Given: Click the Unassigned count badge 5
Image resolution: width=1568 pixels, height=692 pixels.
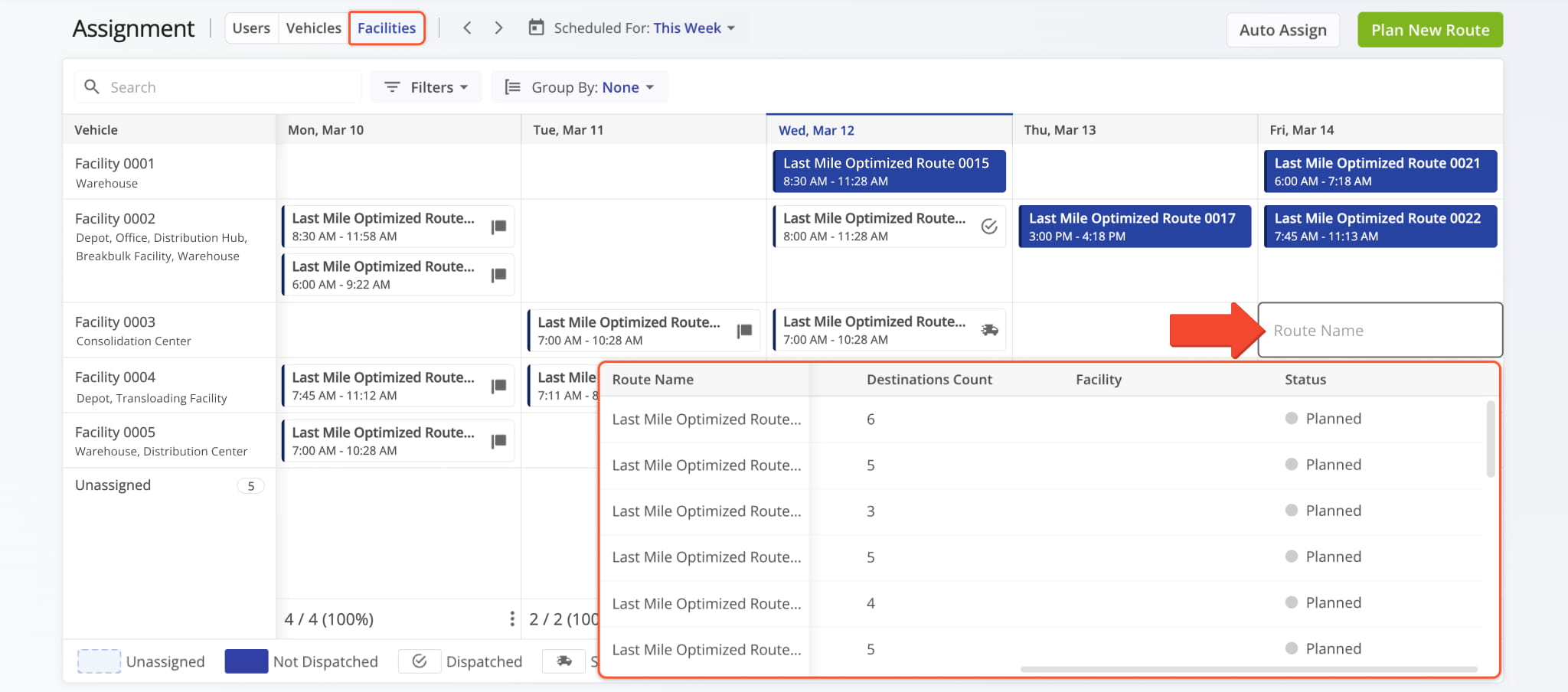Looking at the screenshot, I should [x=250, y=486].
